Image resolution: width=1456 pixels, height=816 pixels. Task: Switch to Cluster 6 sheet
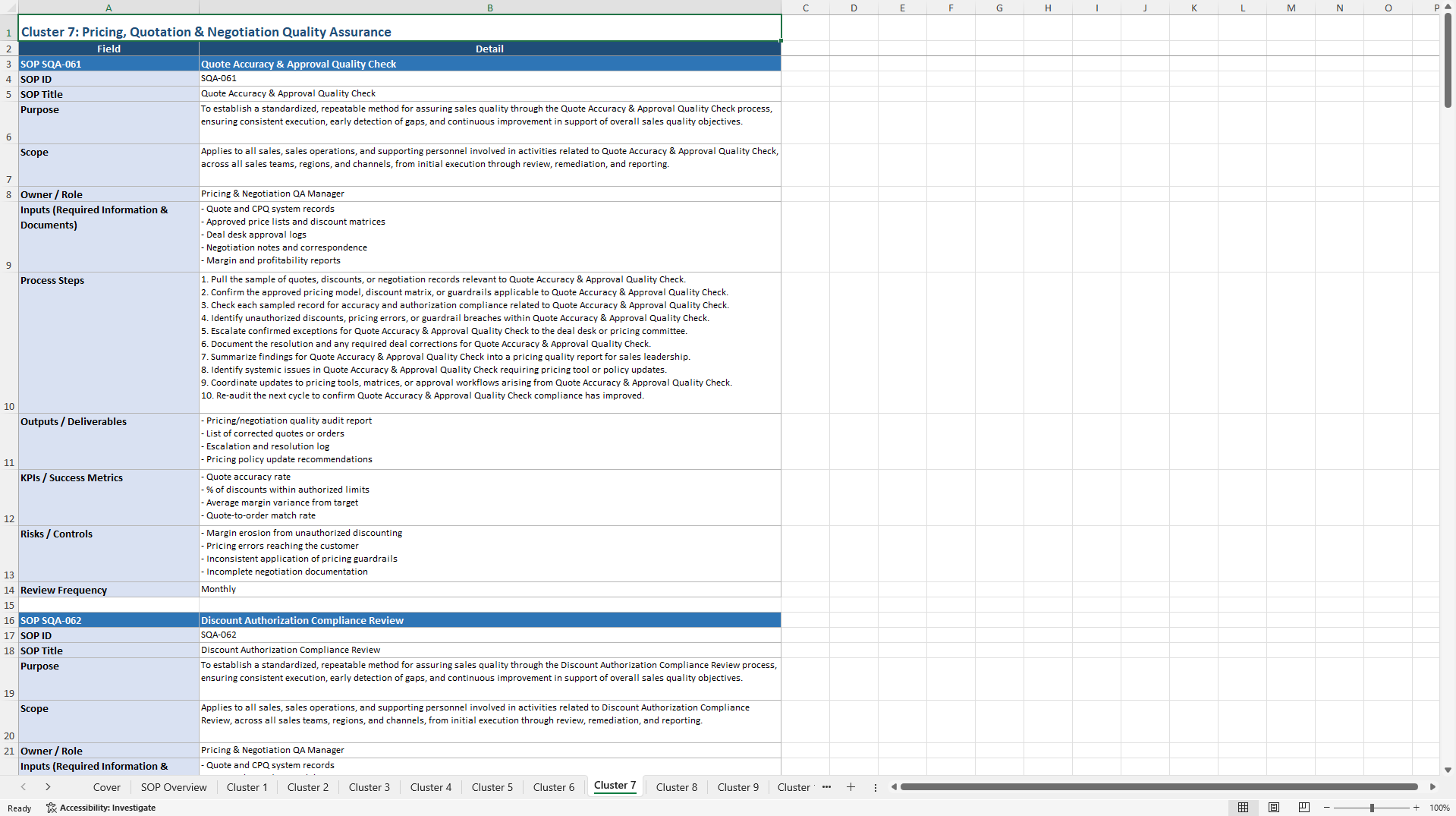tap(554, 787)
